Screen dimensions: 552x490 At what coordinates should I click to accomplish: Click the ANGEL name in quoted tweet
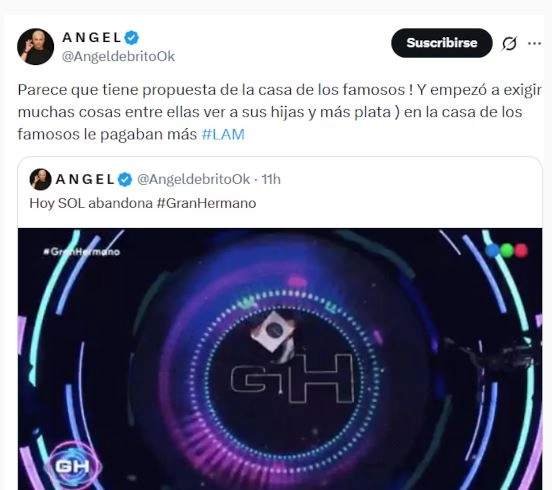point(85,180)
